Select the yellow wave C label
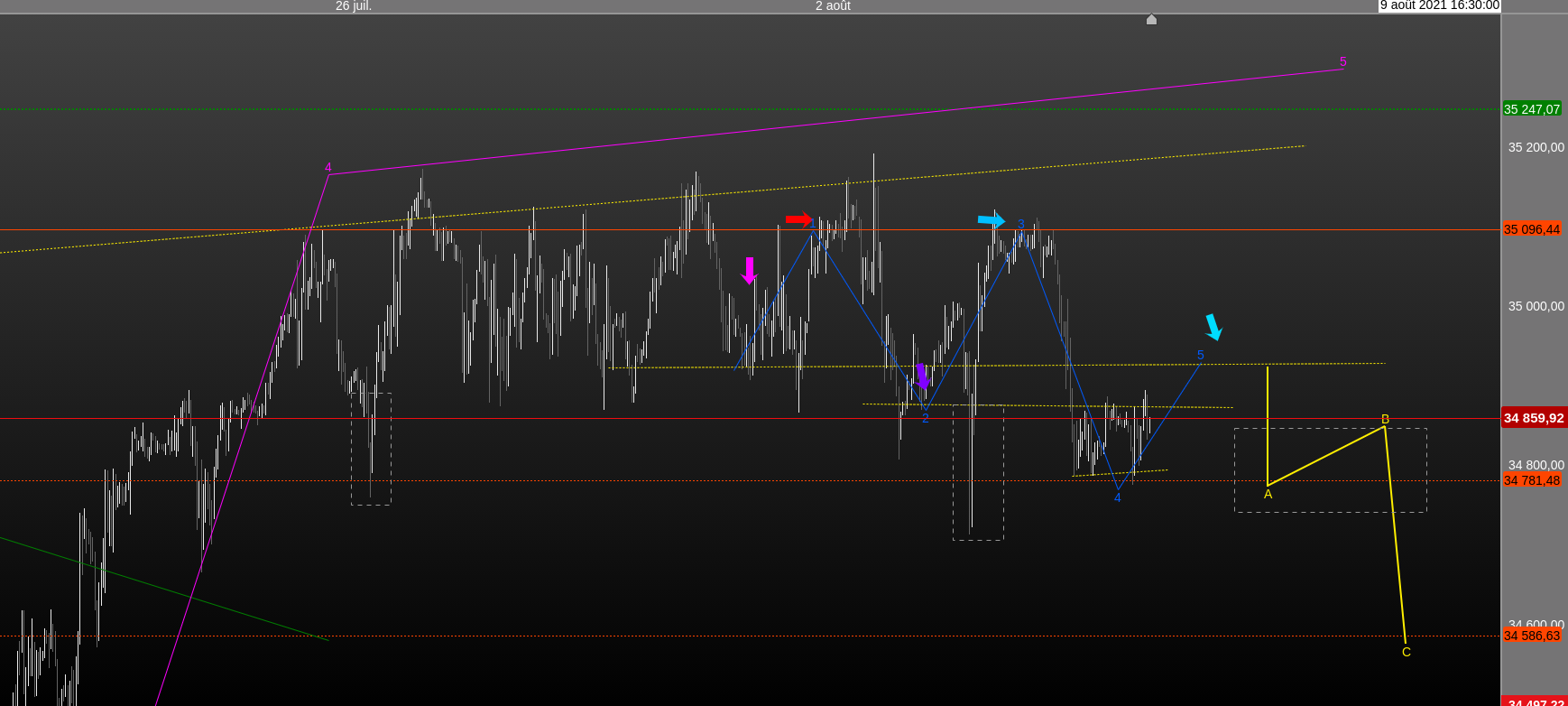The image size is (1568, 706). (x=1407, y=652)
